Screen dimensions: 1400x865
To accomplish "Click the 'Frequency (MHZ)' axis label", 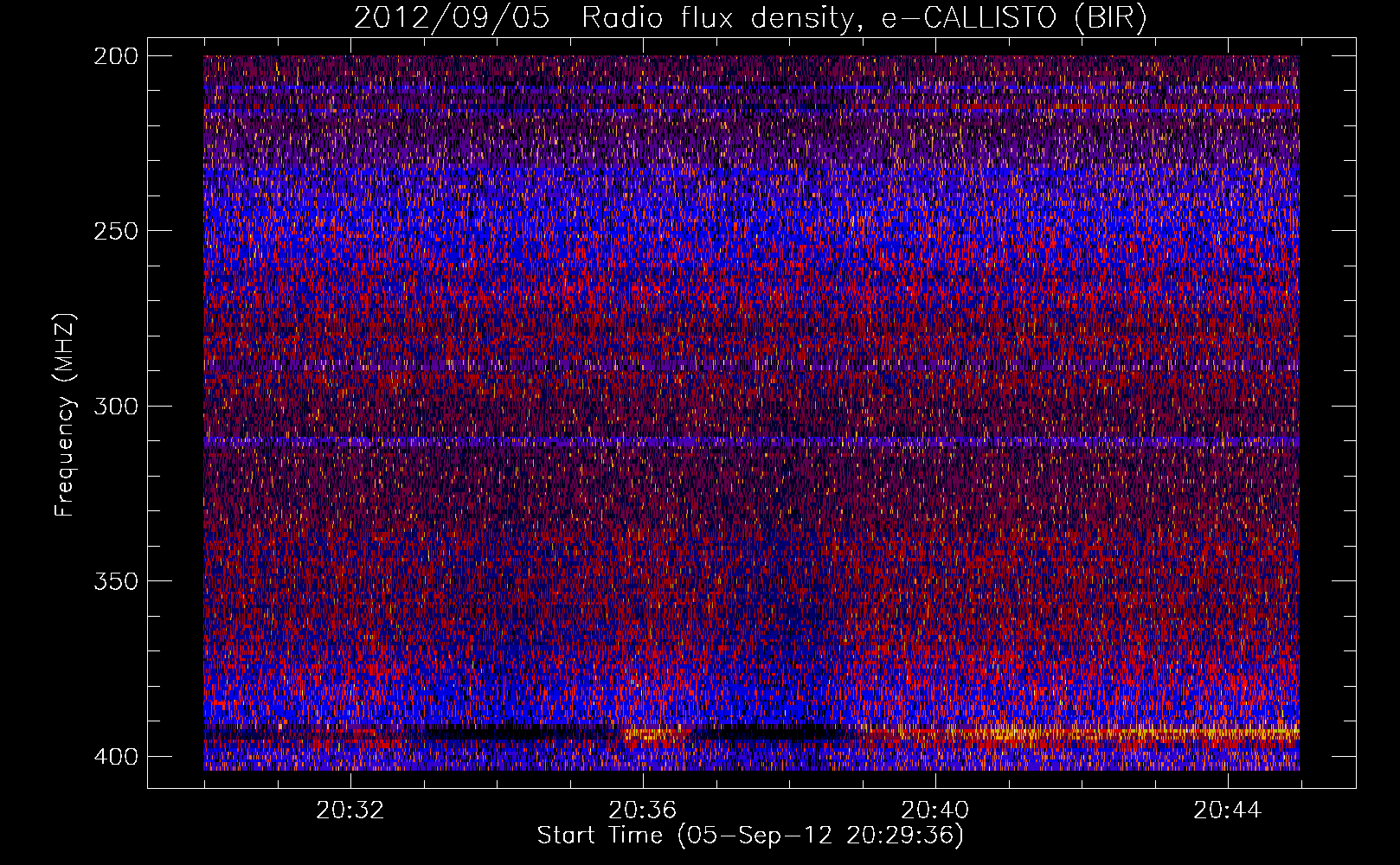I will [65, 415].
